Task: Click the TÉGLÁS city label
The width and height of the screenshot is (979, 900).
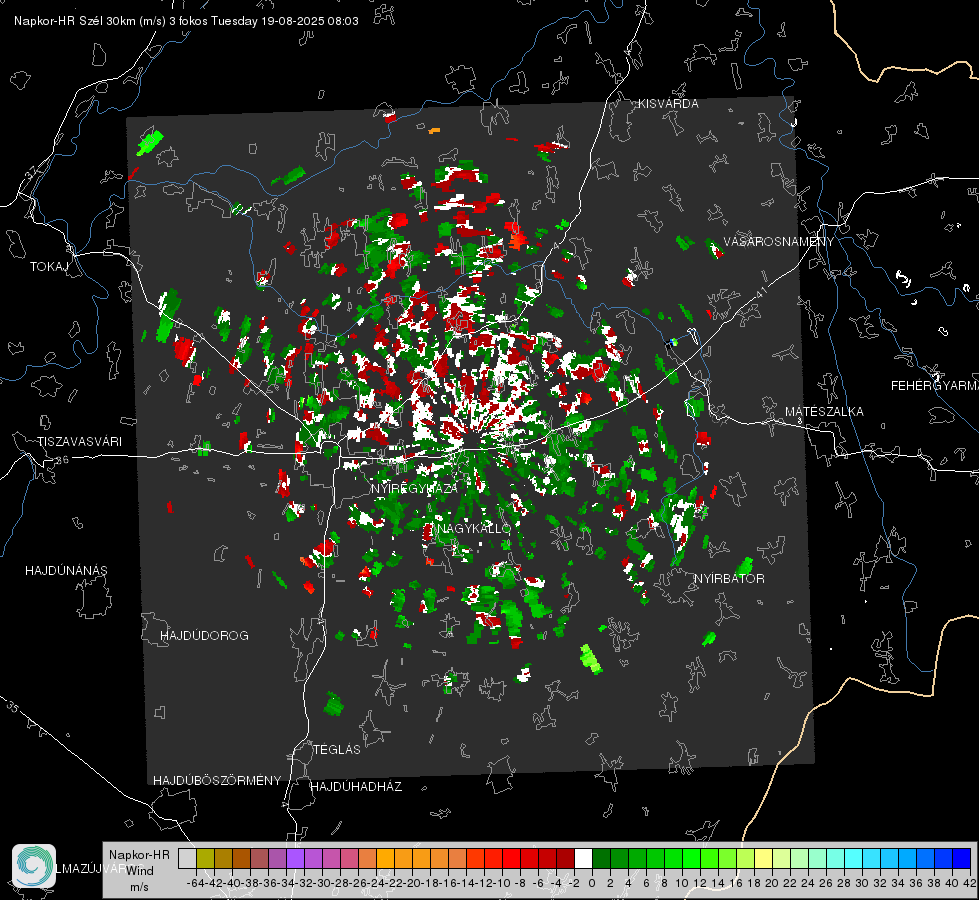Action: [x=337, y=750]
